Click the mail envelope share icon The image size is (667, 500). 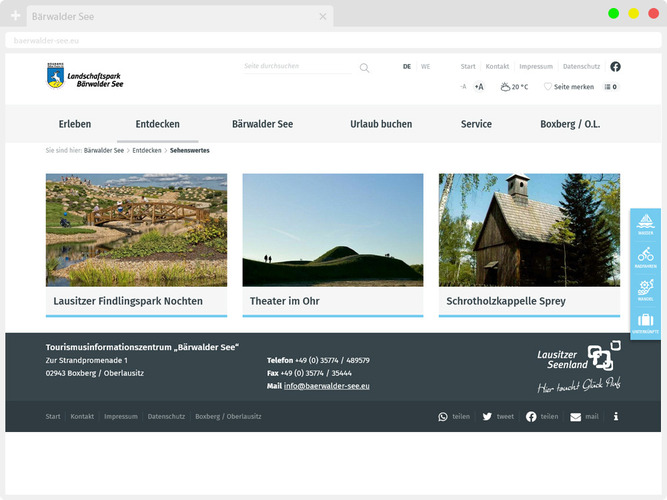pyautogui.click(x=575, y=416)
